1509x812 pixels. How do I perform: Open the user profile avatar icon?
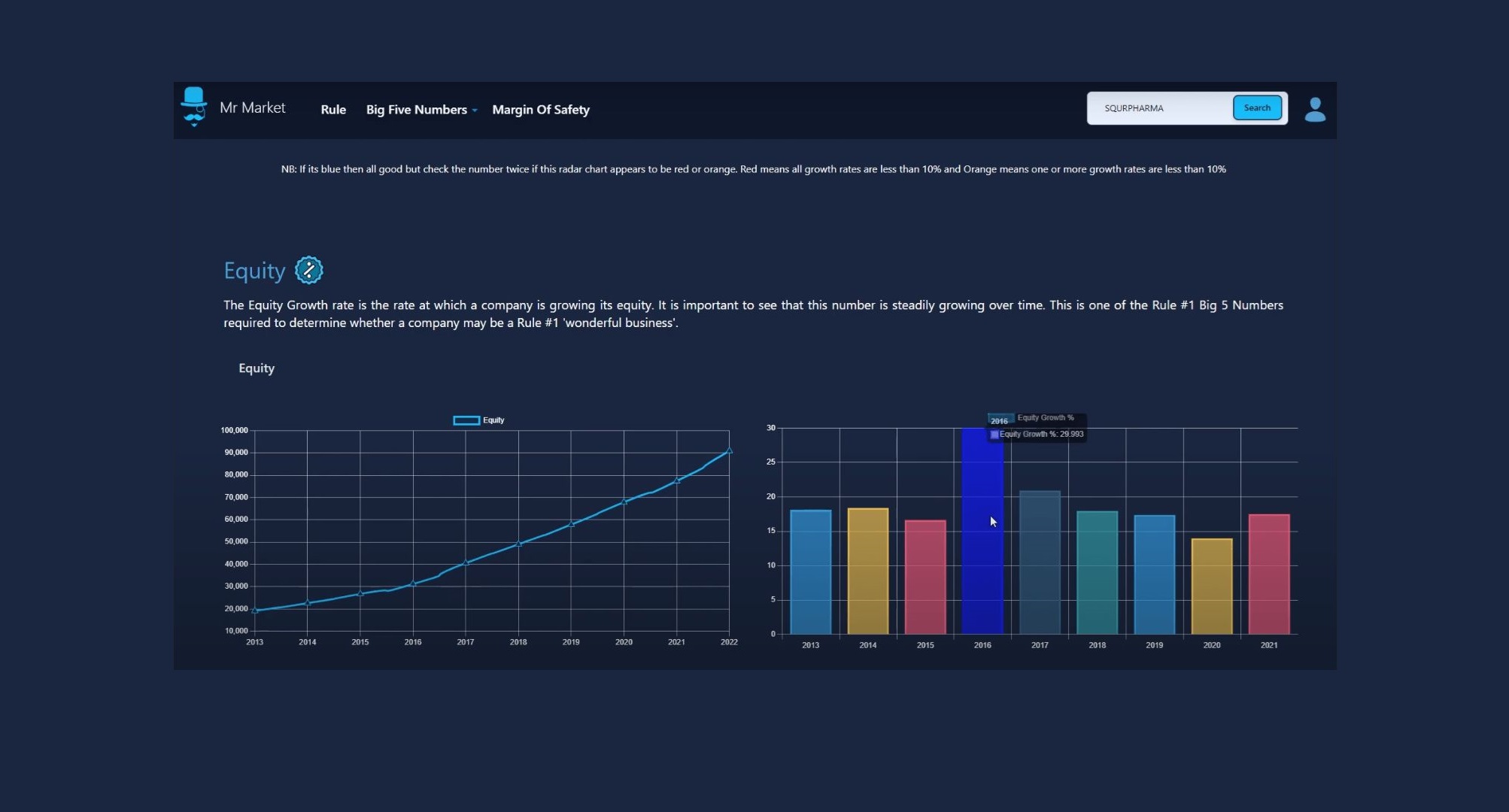click(1315, 110)
